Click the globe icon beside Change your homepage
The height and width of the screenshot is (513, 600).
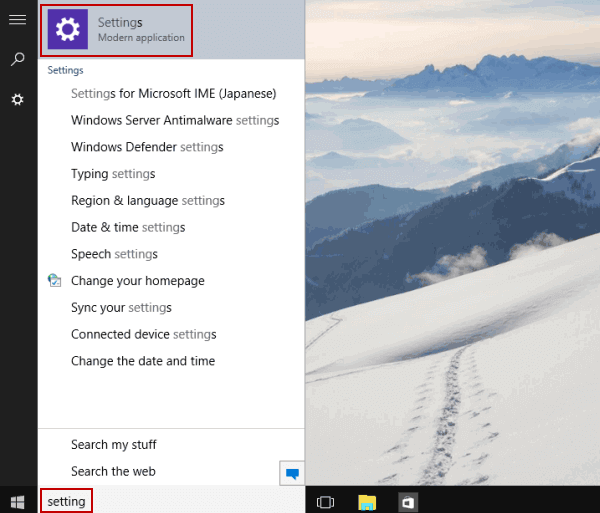coord(54,280)
